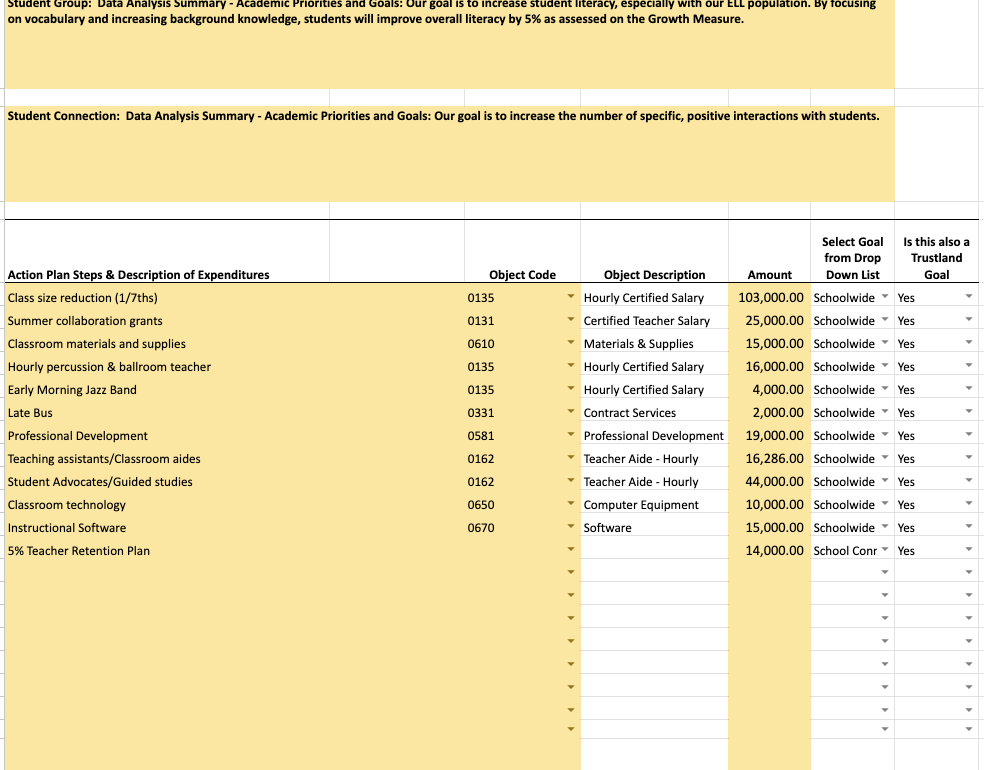Open Trustland Goal dropdown arrow for Summer collaboration grants
The height and width of the screenshot is (770, 984).
pyautogui.click(x=969, y=319)
